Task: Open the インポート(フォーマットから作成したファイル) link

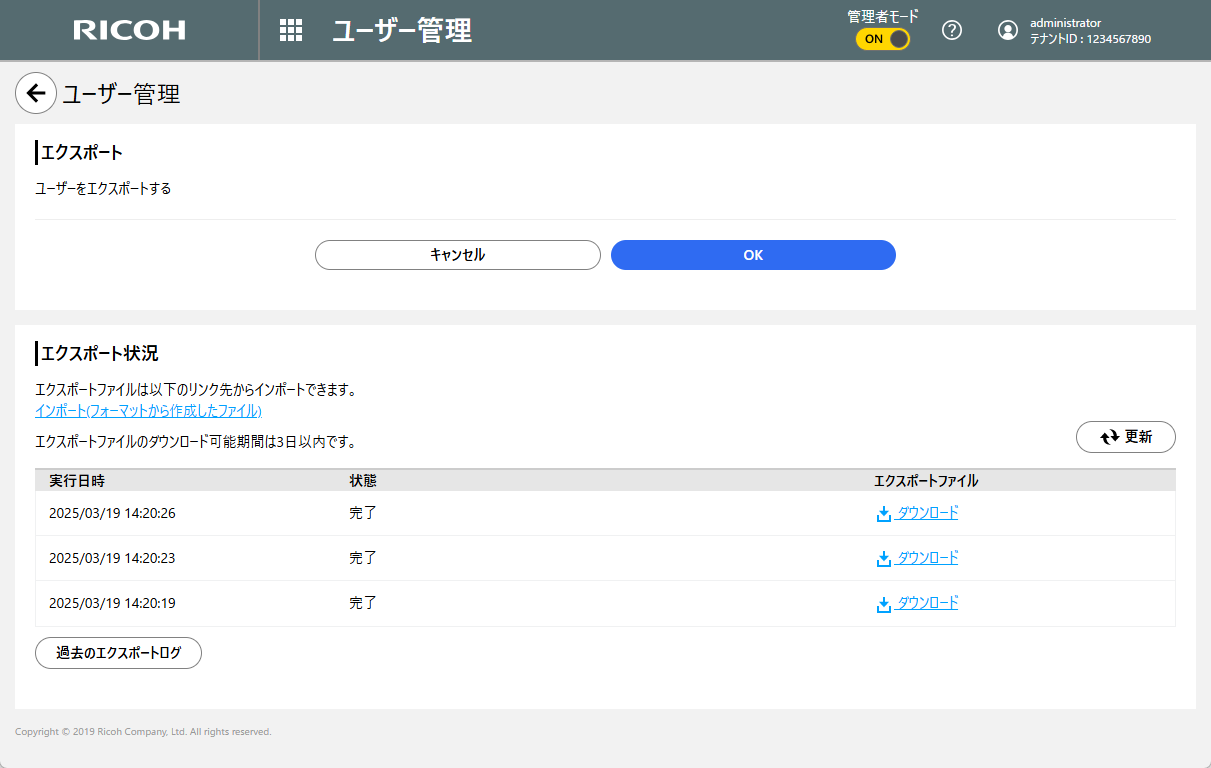Action: [148, 411]
